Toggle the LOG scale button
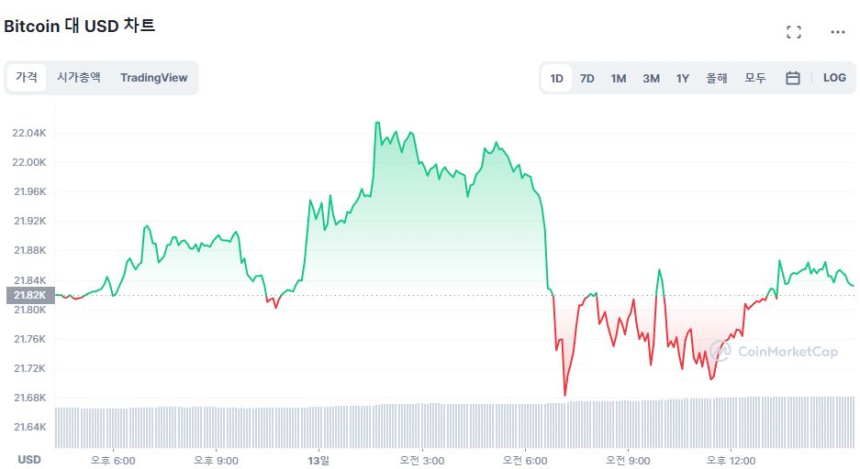The image size is (860, 469). coord(834,78)
